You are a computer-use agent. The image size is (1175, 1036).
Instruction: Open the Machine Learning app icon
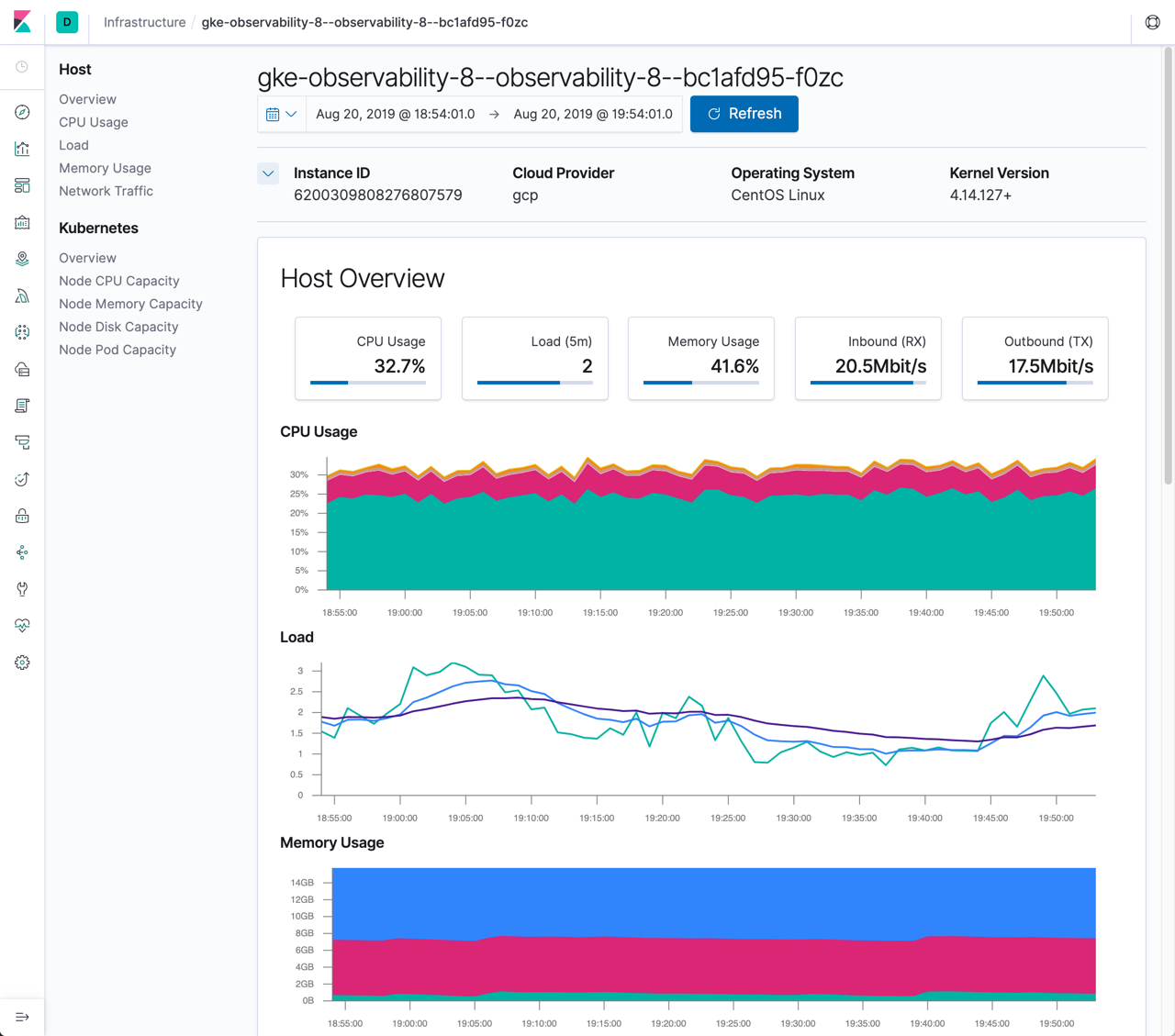coord(22,331)
